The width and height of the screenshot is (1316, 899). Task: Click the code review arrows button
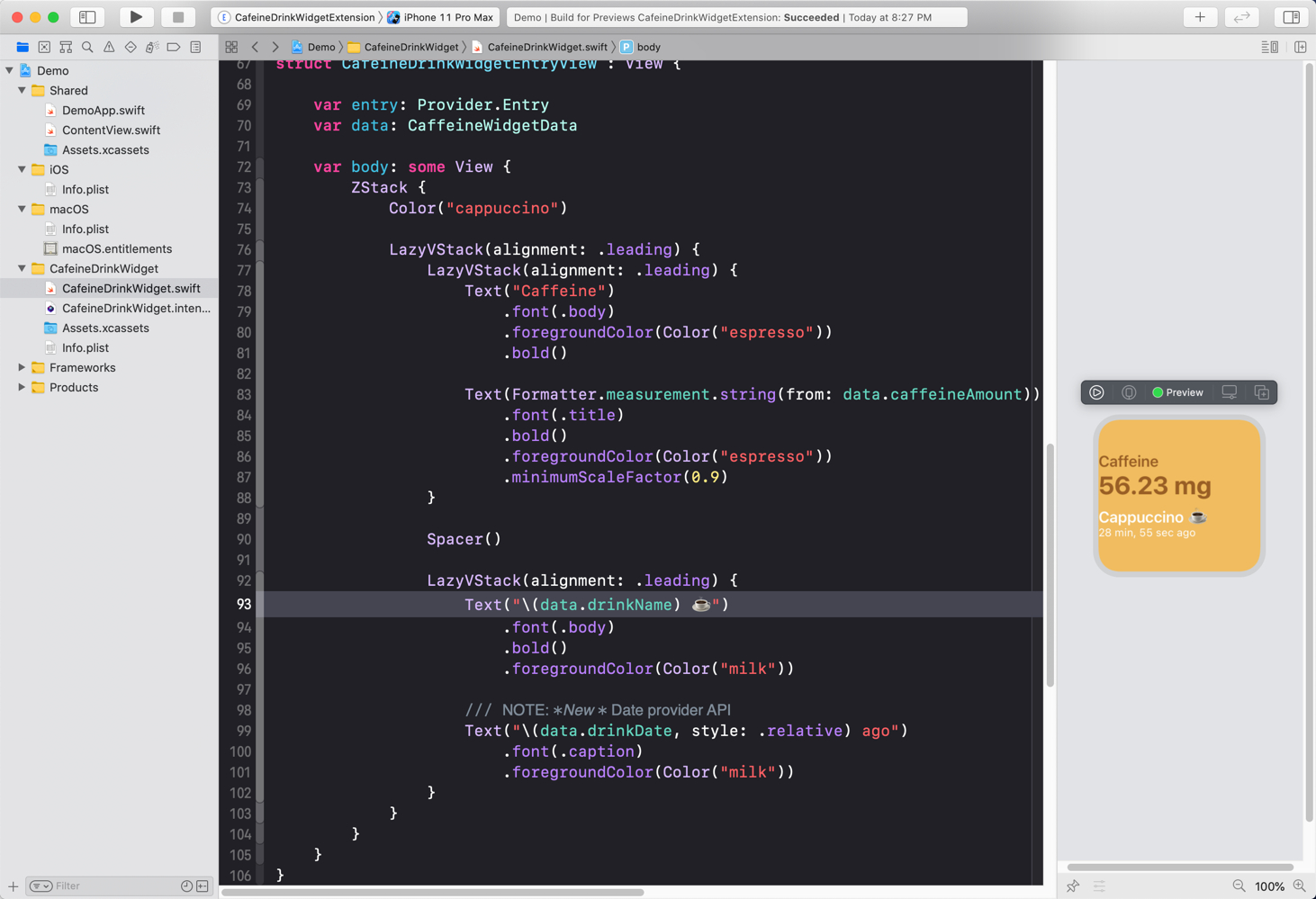point(1241,17)
